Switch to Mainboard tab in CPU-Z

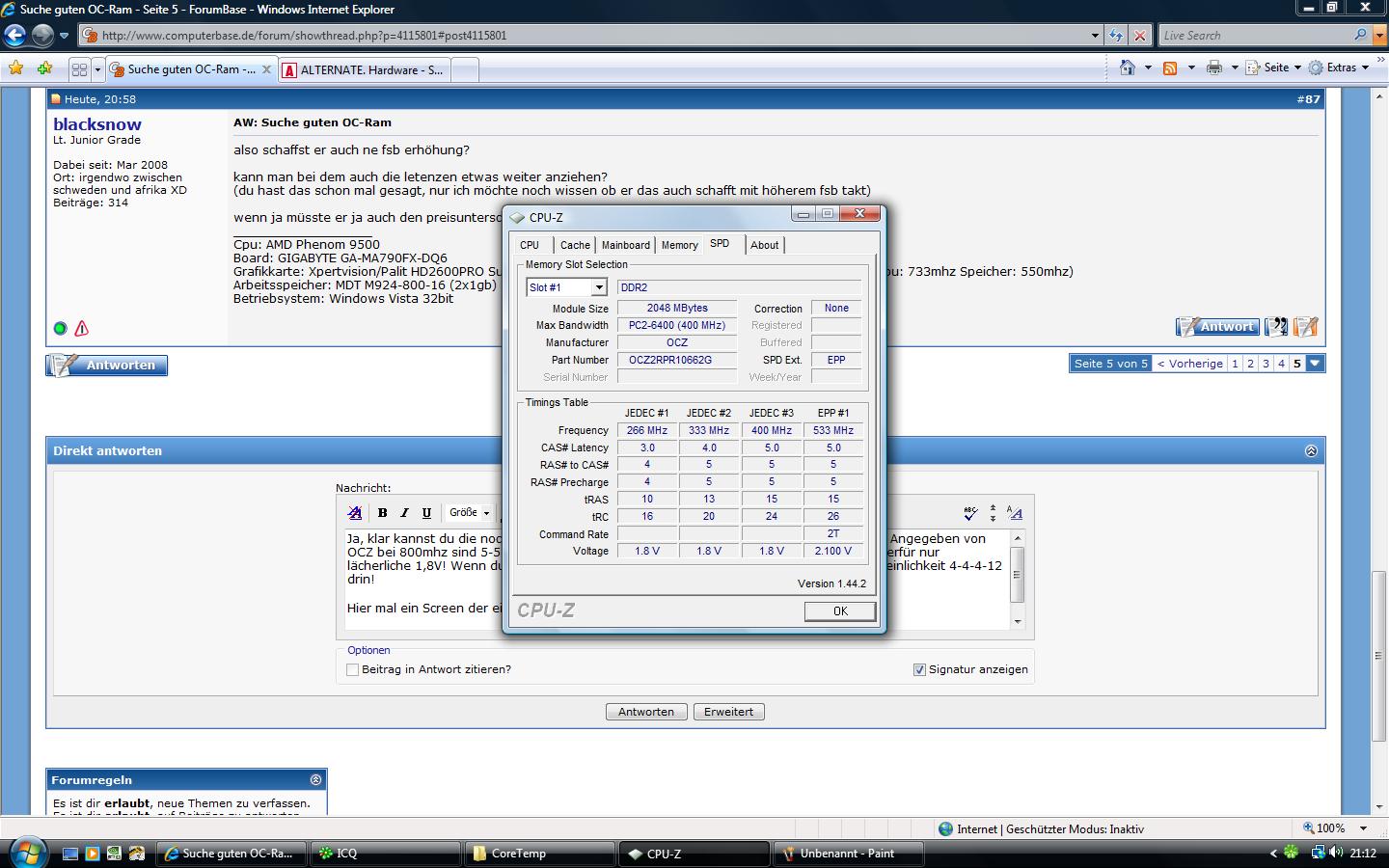point(626,245)
